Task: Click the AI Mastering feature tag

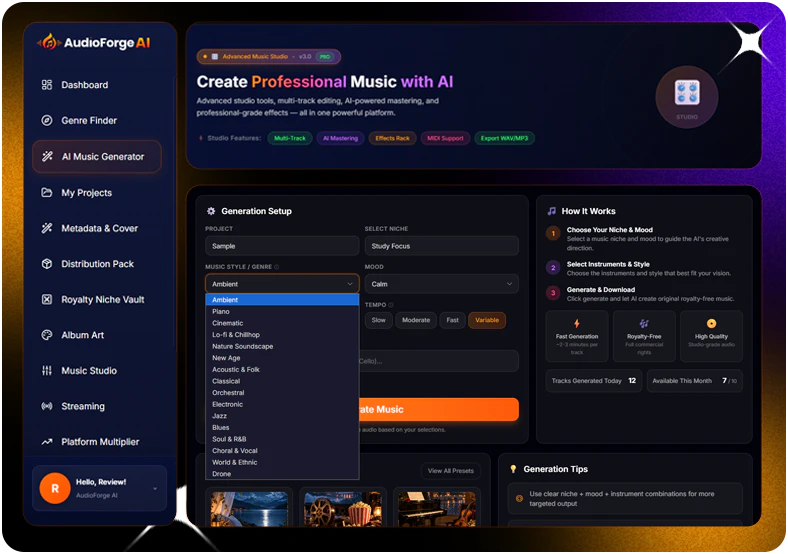Action: tap(340, 138)
